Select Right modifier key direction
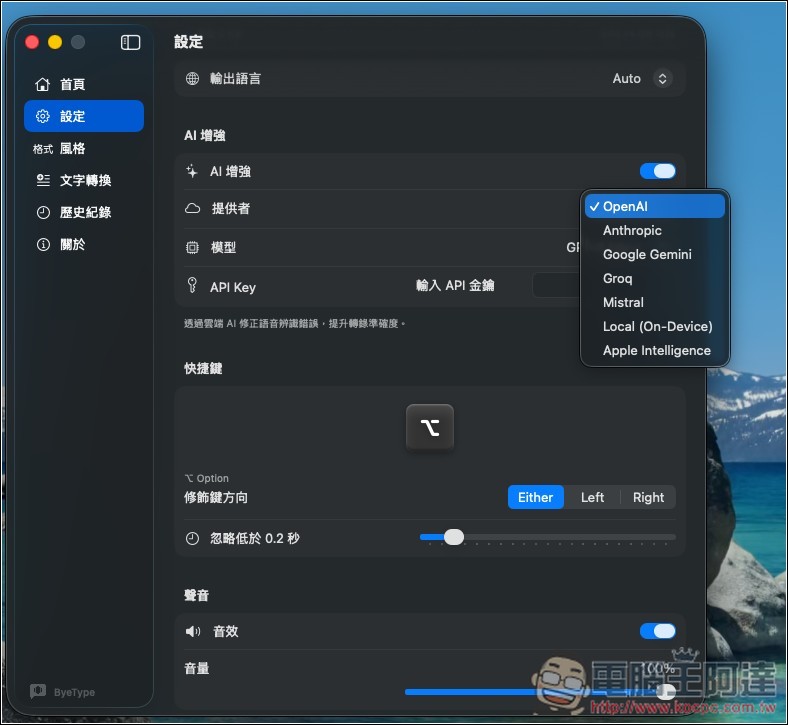Screen dimensions: 788x725 (x=648, y=497)
